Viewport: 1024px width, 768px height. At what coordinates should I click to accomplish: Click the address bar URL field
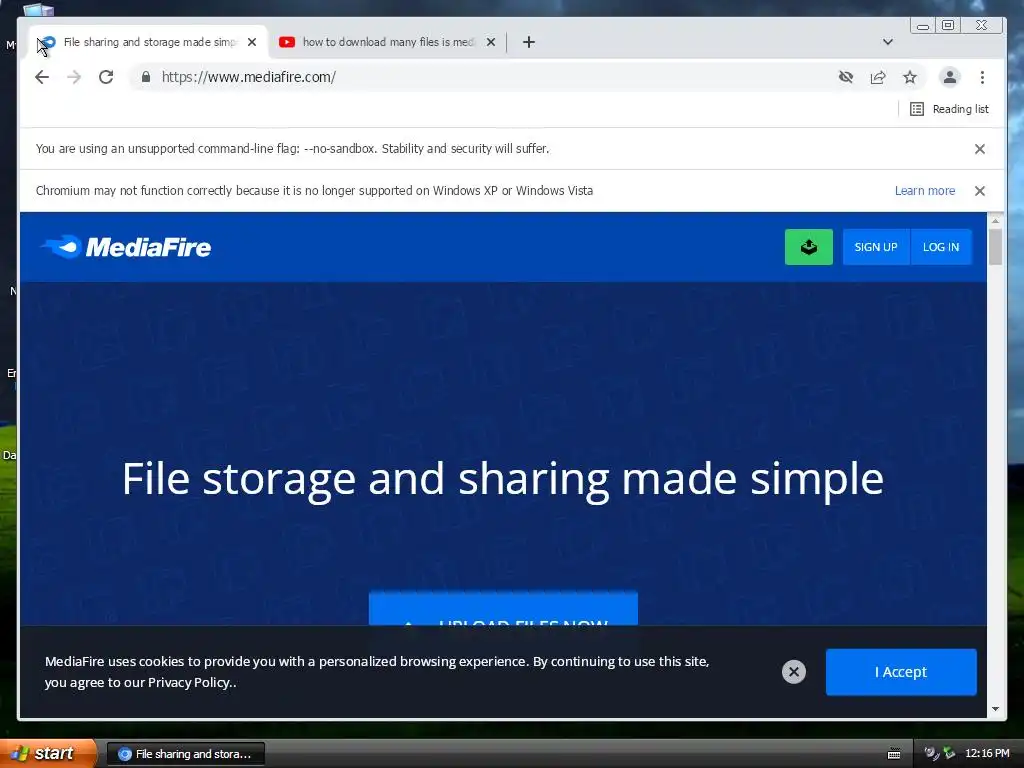[483, 77]
